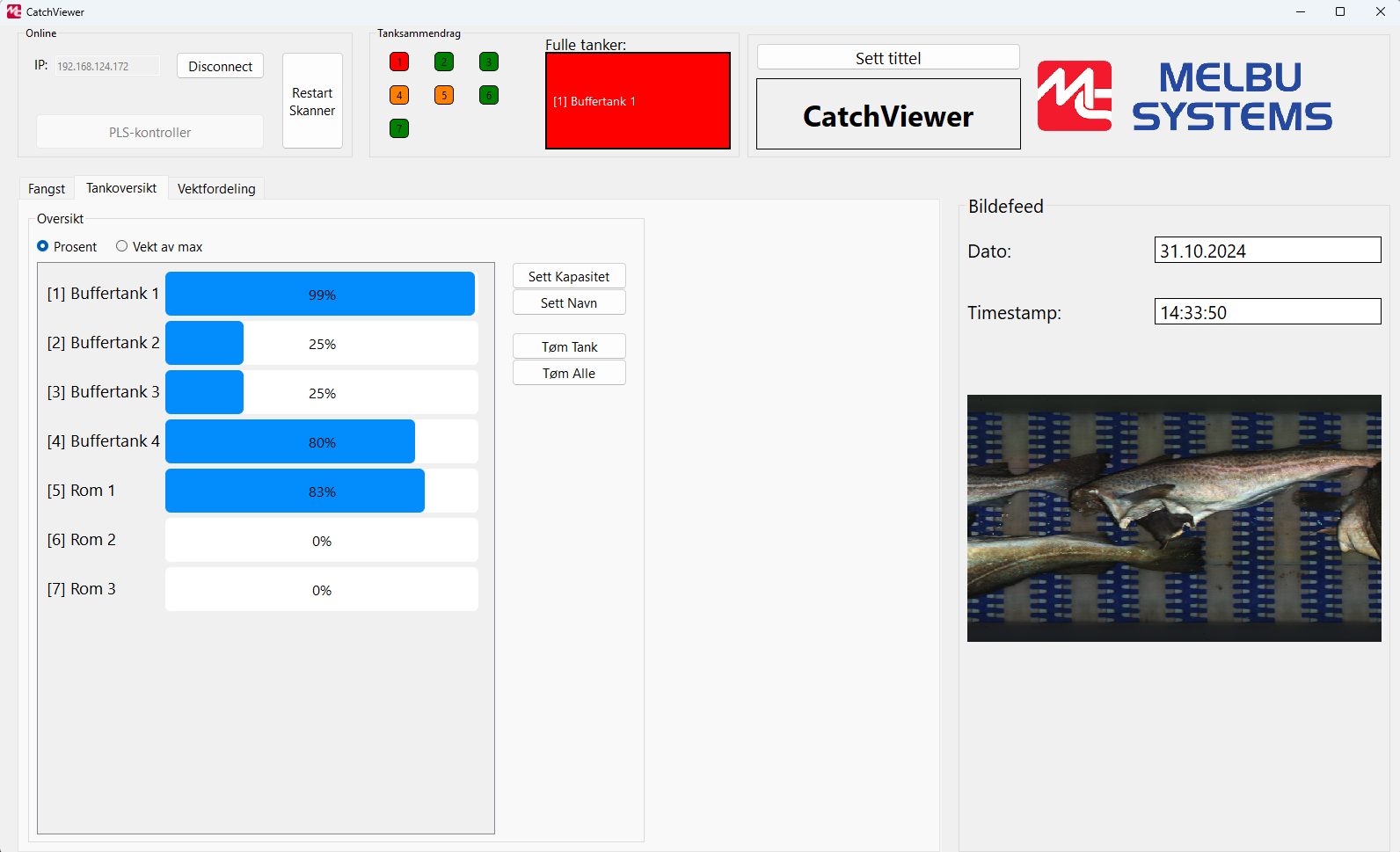Select the Vekt av max option
This screenshot has height=852, width=1400.
[122, 246]
